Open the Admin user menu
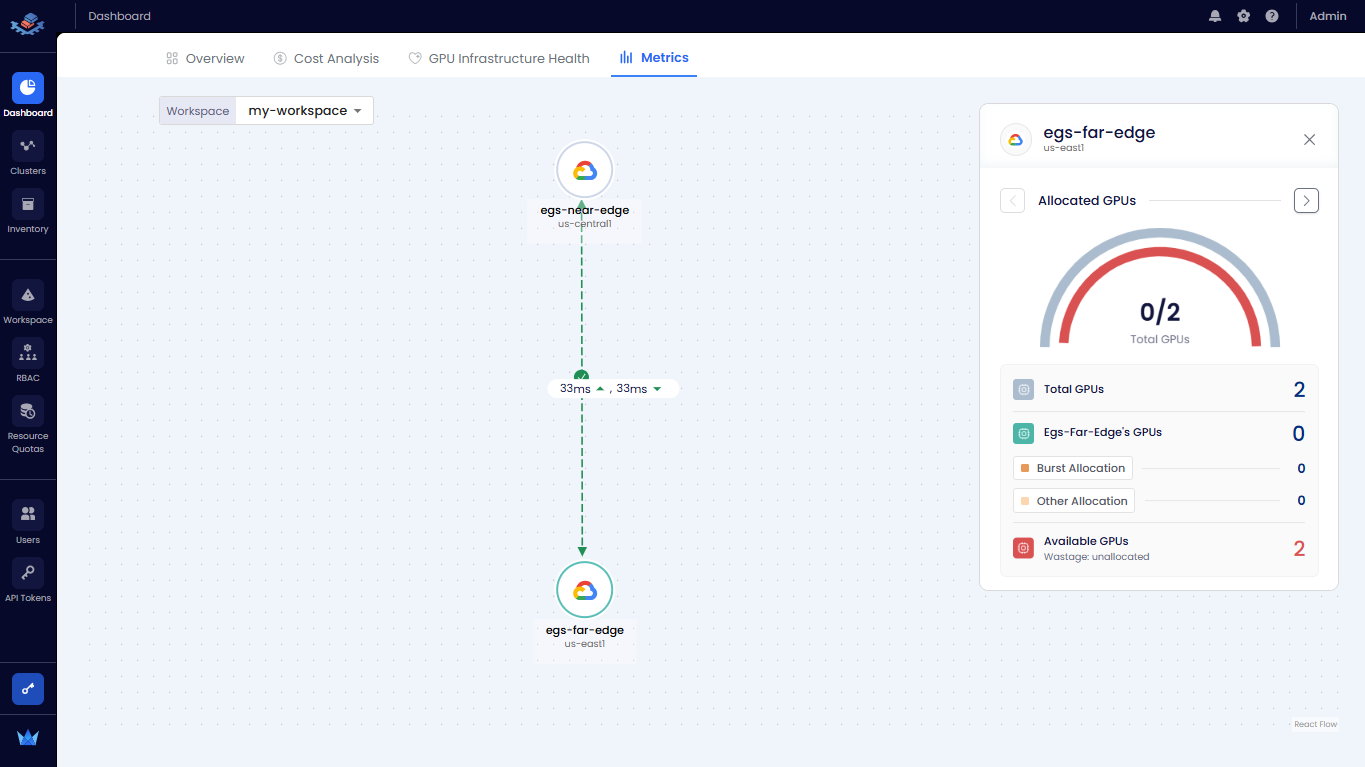The height and width of the screenshot is (767, 1365). 1327,16
